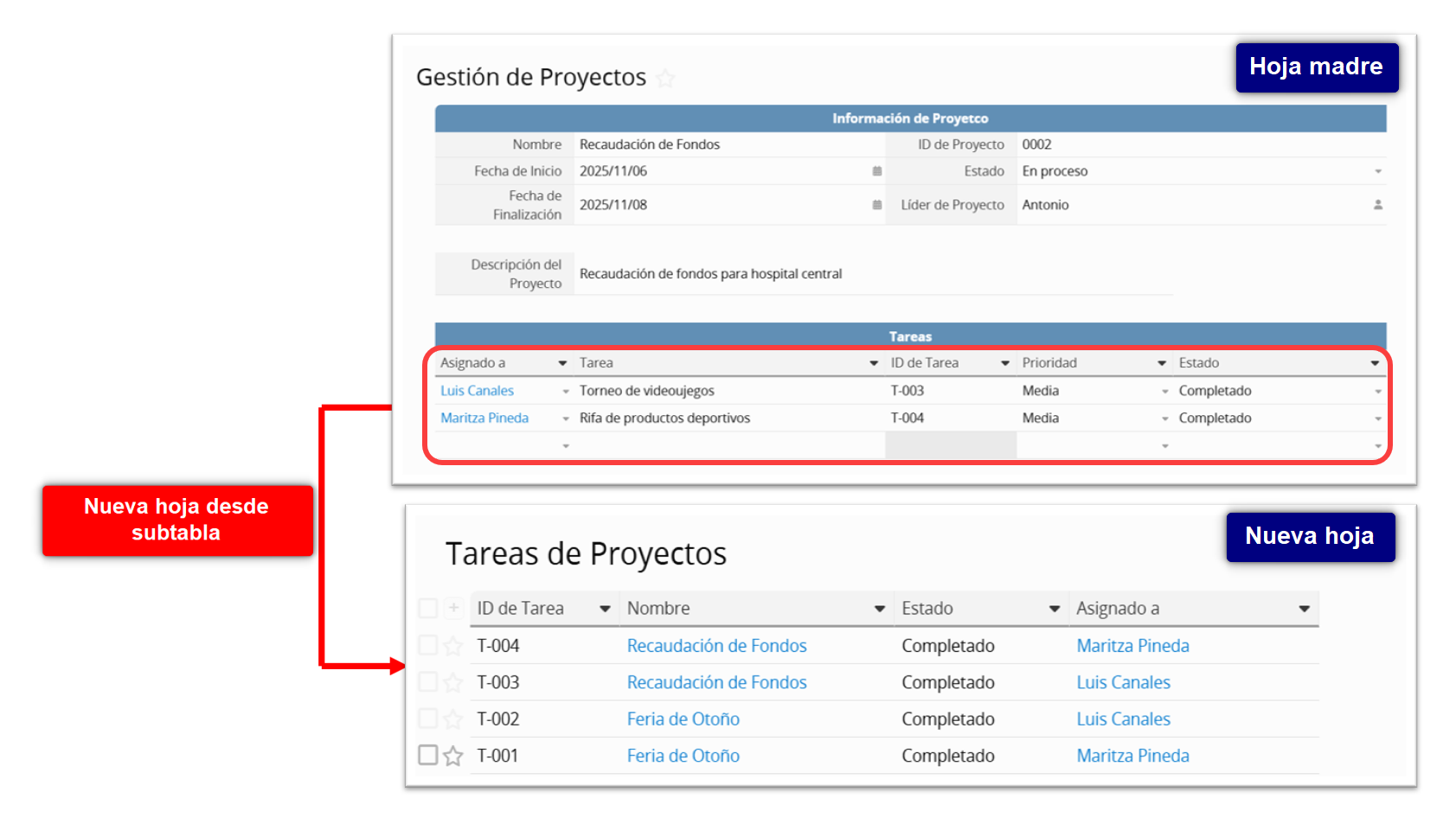The image size is (1456, 824).
Task: Expand the Estado dropdown showing En proceso
Action: coord(1377,171)
